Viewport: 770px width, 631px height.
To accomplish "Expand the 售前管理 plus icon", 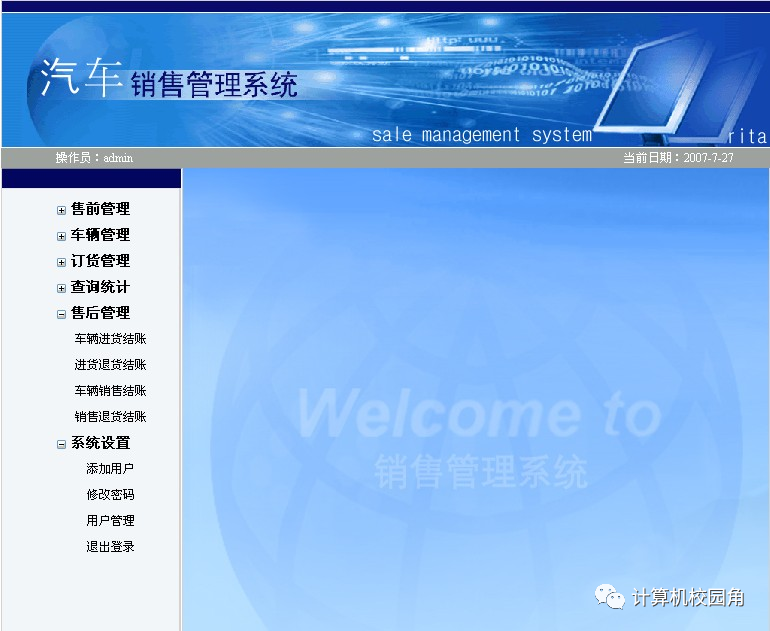I will coord(61,210).
